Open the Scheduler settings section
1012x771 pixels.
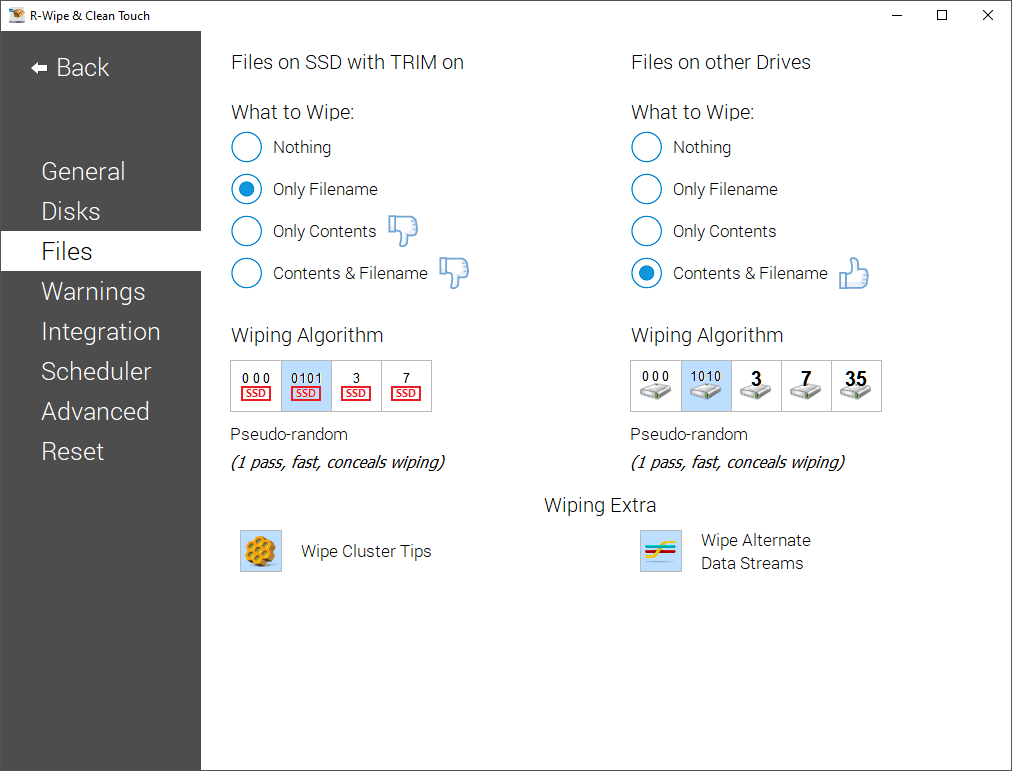tap(101, 372)
